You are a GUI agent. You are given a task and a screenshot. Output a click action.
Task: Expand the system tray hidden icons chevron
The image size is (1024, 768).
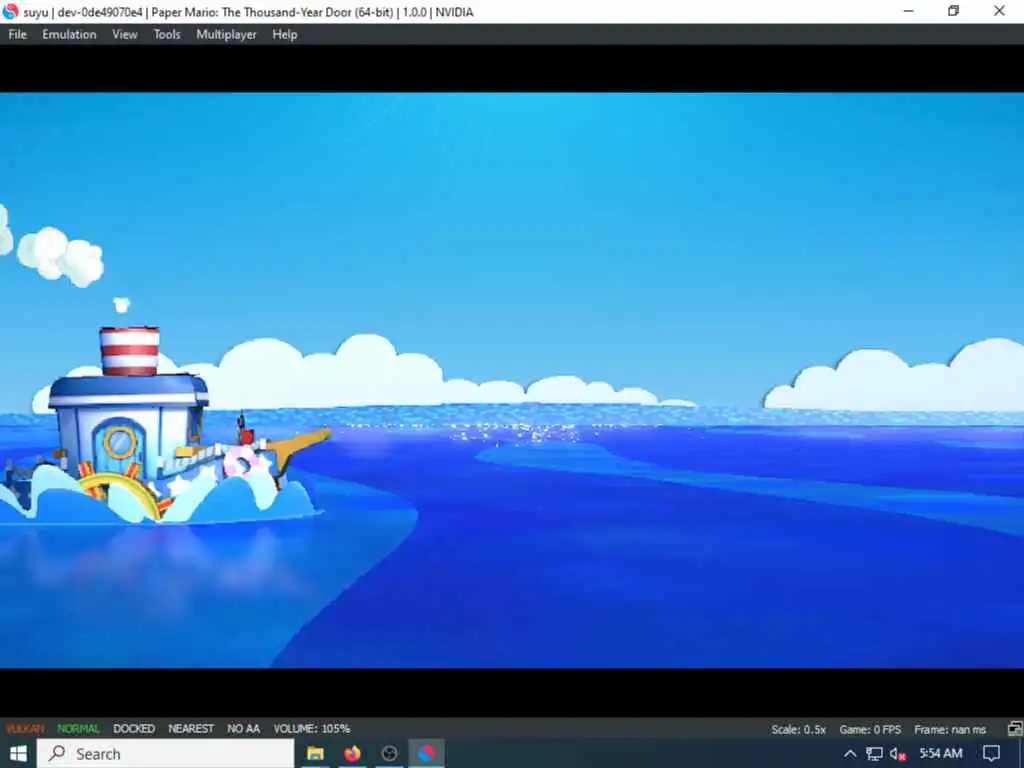tap(850, 754)
